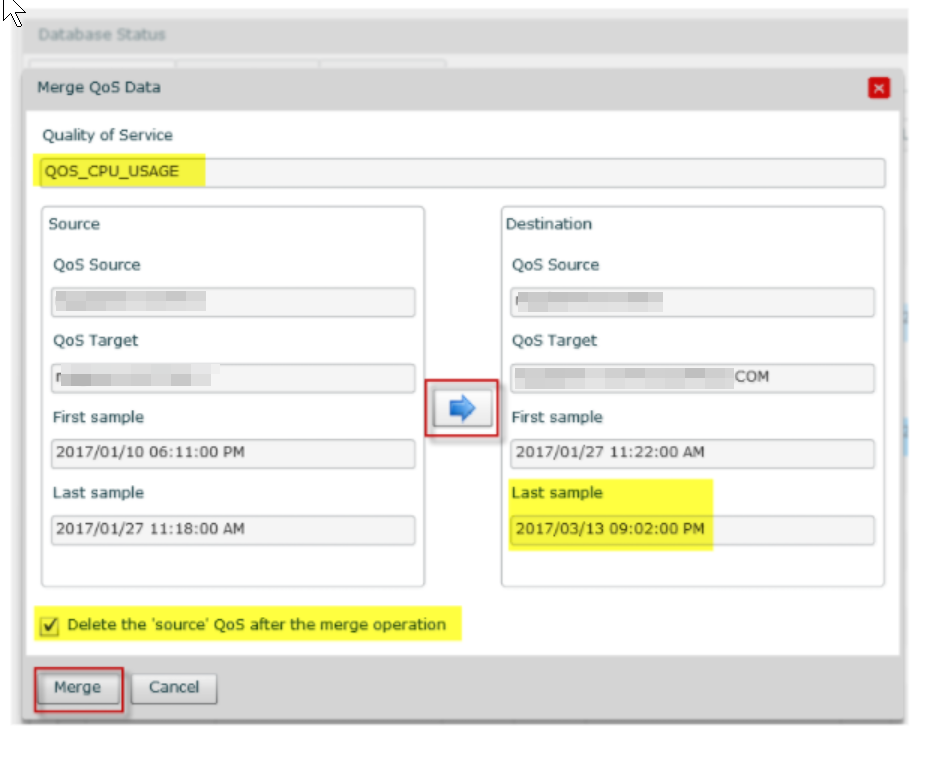
Task: Close the Merge QoS Data dialog
Action: click(x=879, y=88)
